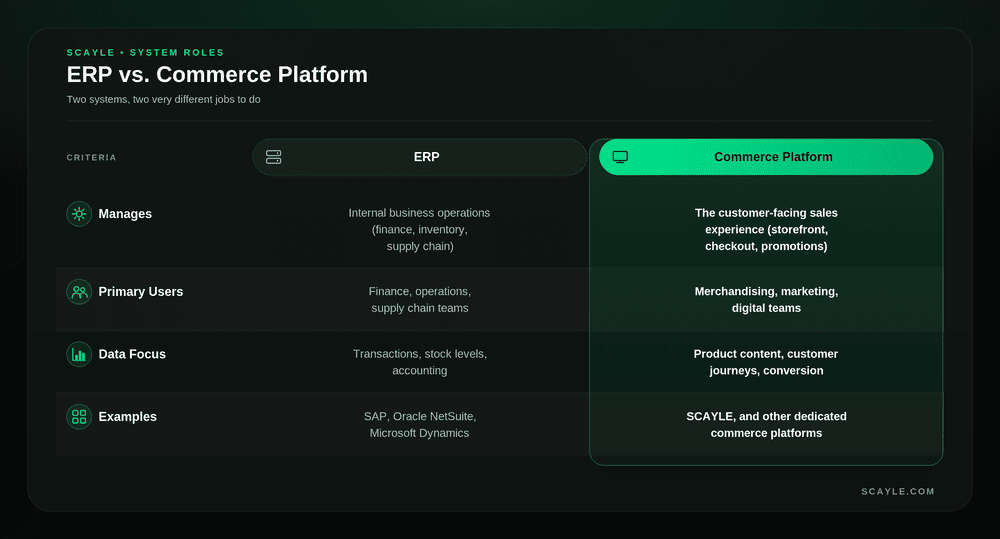Click the bar chart icon beside Data Focus
The image size is (1000, 539).
tap(79, 355)
